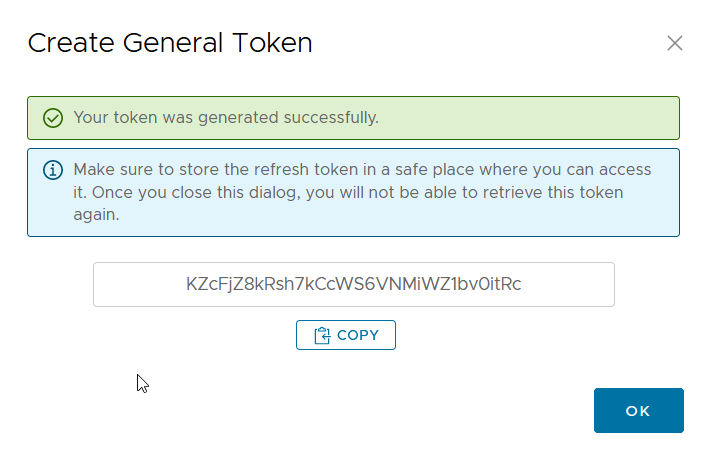Screen dimensions: 709x455
Task: Click the green success checkmark icon
Action: [x=52, y=118]
